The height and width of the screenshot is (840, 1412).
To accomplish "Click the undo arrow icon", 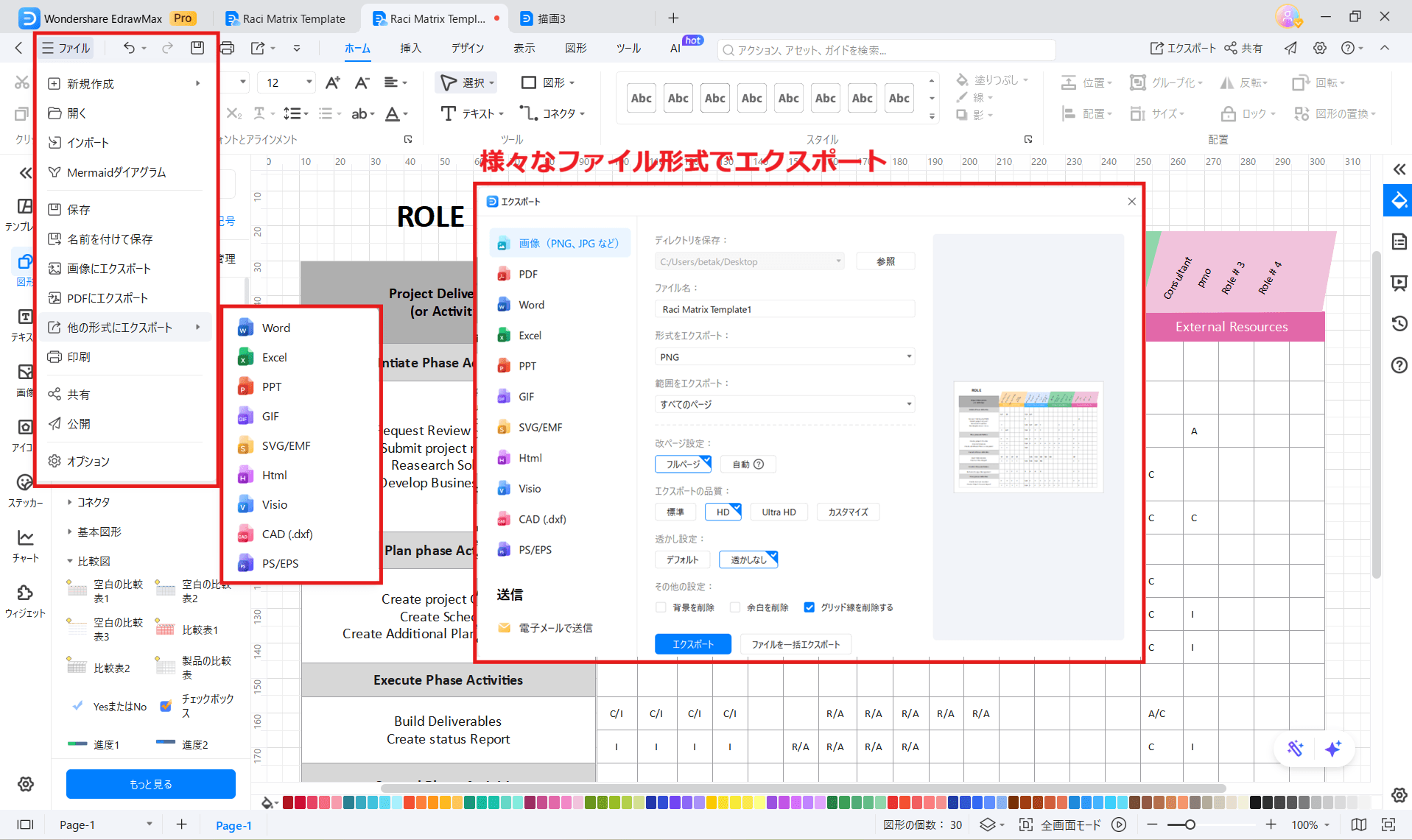I will point(129,48).
